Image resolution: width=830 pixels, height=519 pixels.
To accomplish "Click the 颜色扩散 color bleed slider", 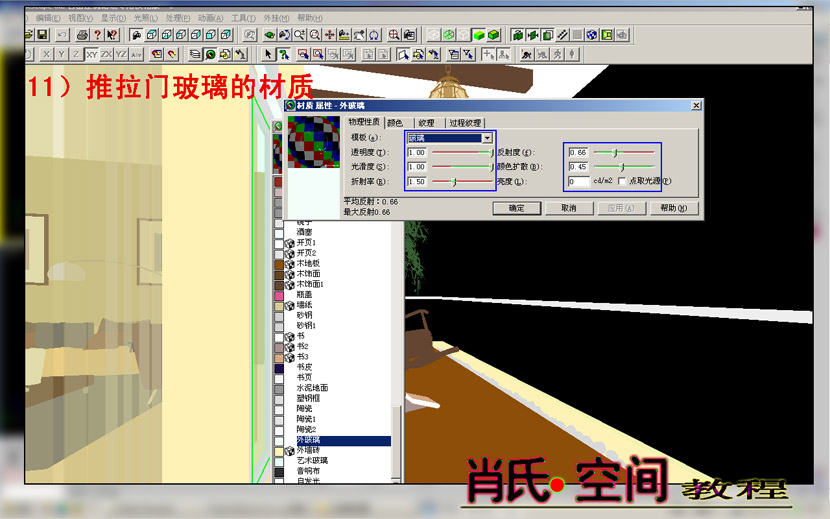I will tap(624, 167).
